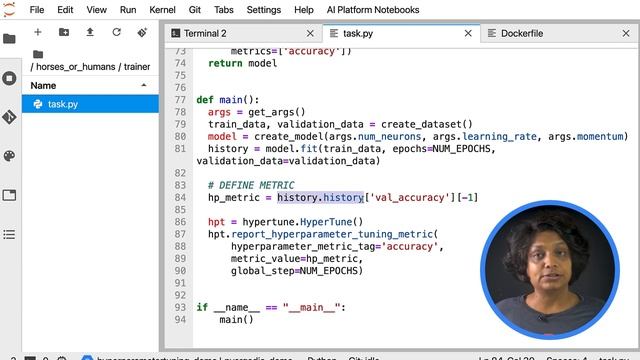Click 'create_dataset()' on line 79
This screenshot has height=360, width=640.
(427, 124)
